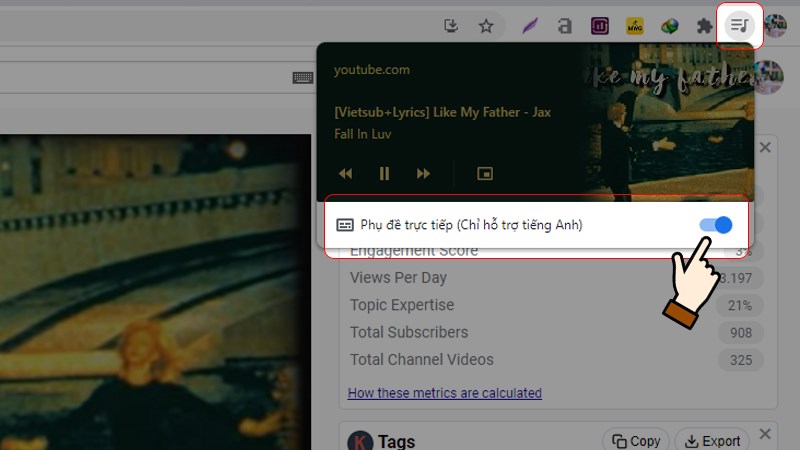Select the Views Per Day metric label
Image resolution: width=800 pixels, height=450 pixels.
[x=398, y=278]
